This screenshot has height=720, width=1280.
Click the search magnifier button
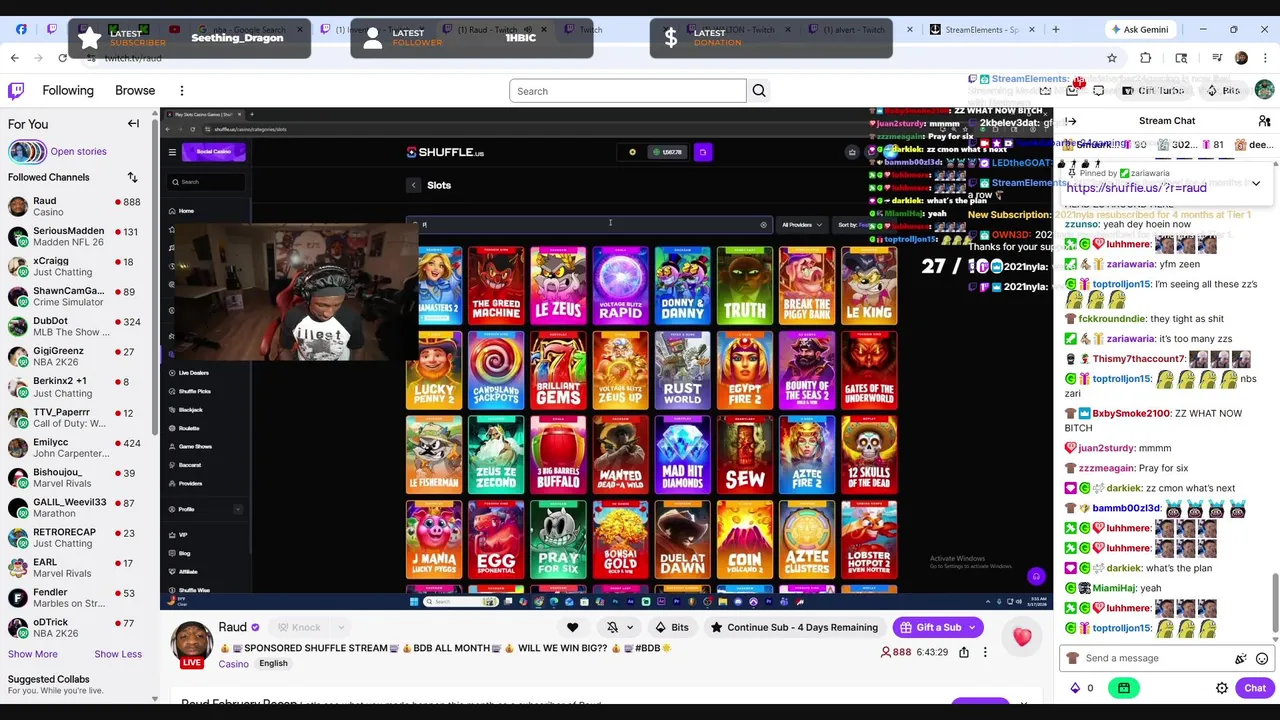759,91
